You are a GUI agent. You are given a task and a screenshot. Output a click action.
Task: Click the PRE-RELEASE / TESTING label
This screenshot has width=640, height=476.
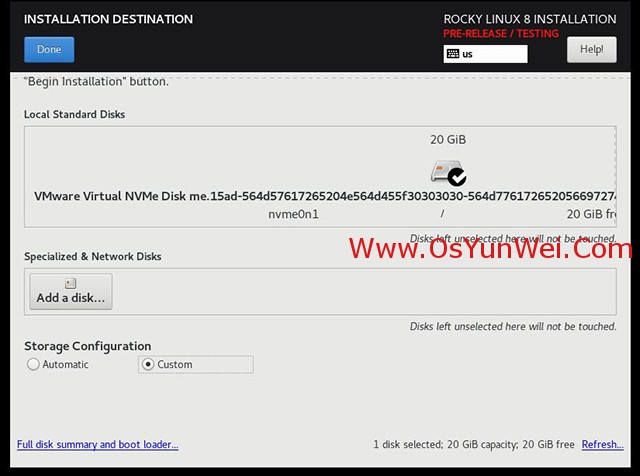point(501,33)
